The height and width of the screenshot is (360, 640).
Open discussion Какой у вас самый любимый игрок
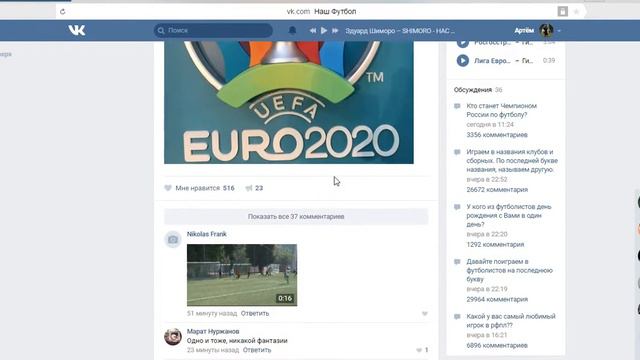pyautogui.click(x=511, y=321)
